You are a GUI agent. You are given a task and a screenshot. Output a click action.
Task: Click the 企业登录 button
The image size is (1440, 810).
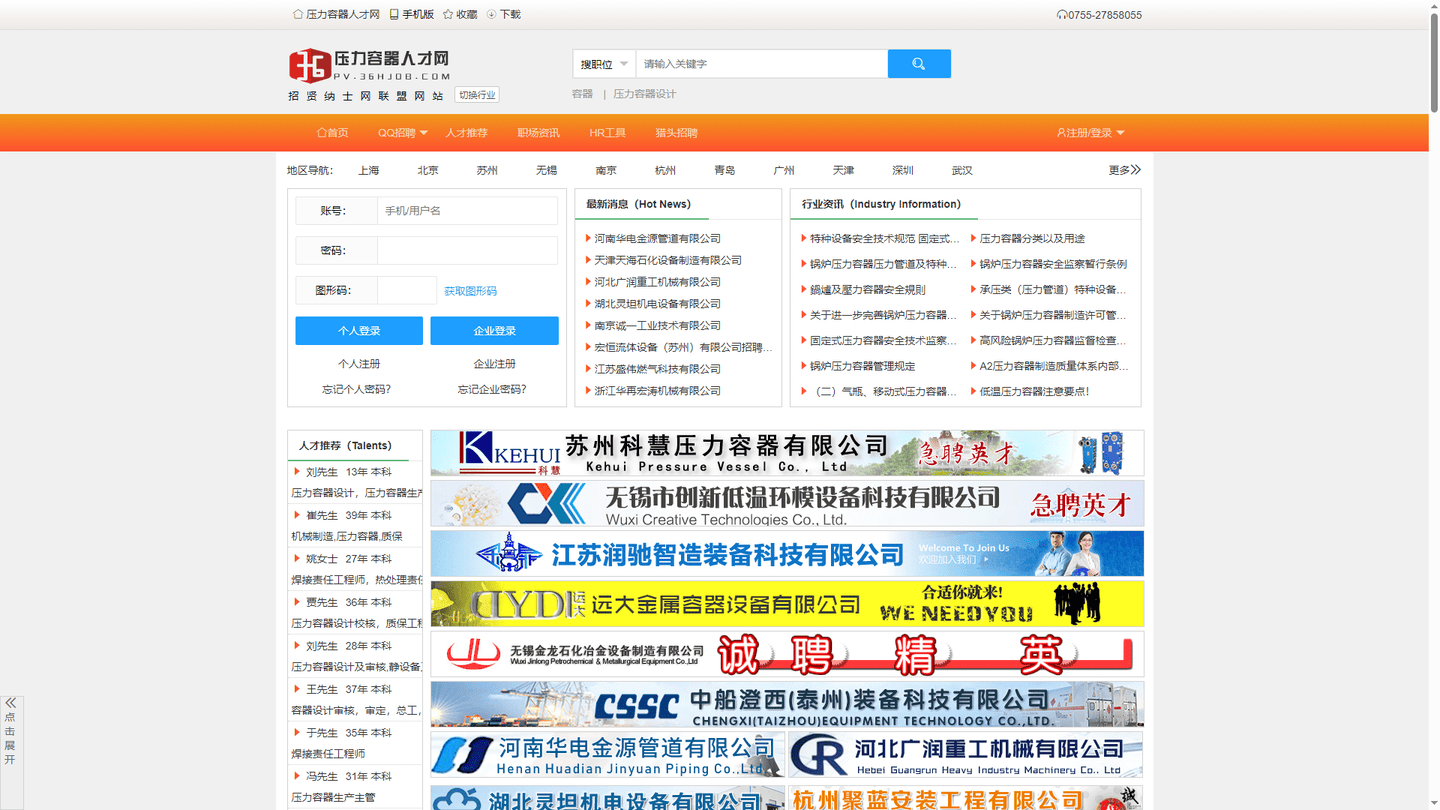(x=494, y=331)
